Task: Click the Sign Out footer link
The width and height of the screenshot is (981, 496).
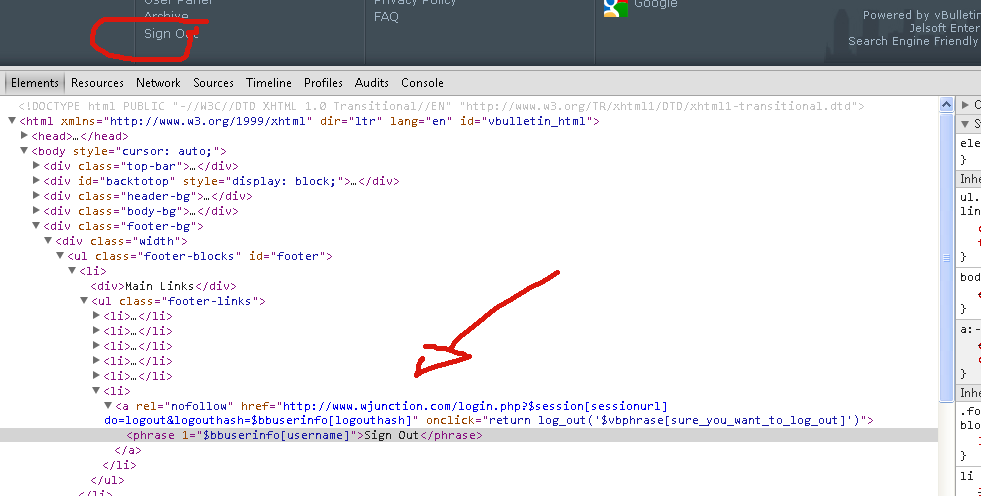Action: tap(171, 33)
